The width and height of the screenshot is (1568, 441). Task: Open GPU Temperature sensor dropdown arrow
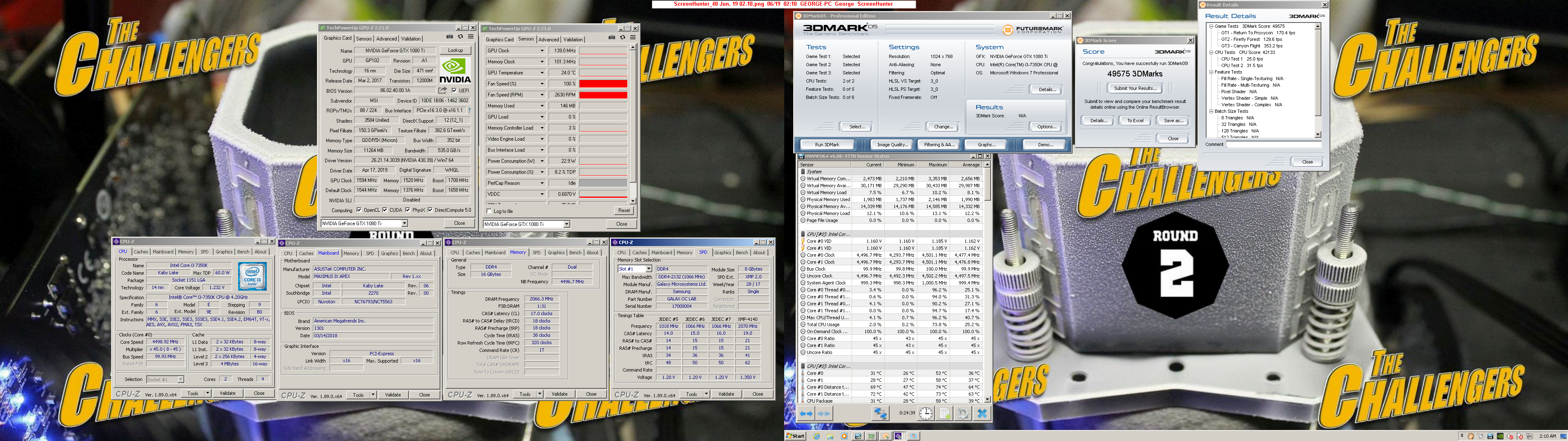[542, 72]
